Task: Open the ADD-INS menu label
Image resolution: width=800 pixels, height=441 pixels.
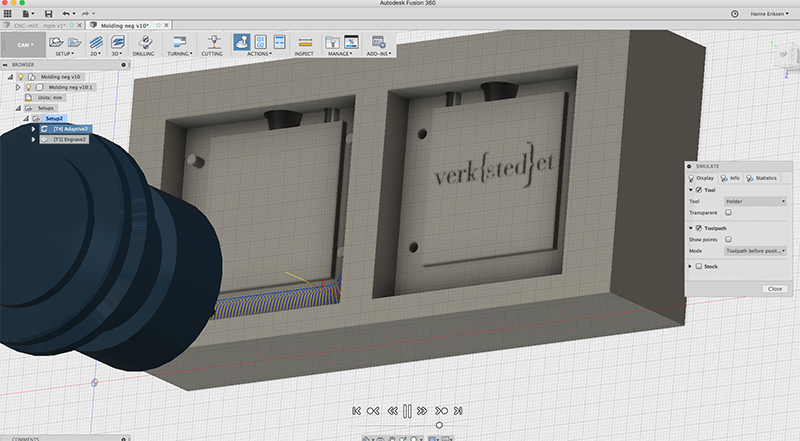Action: (x=379, y=54)
